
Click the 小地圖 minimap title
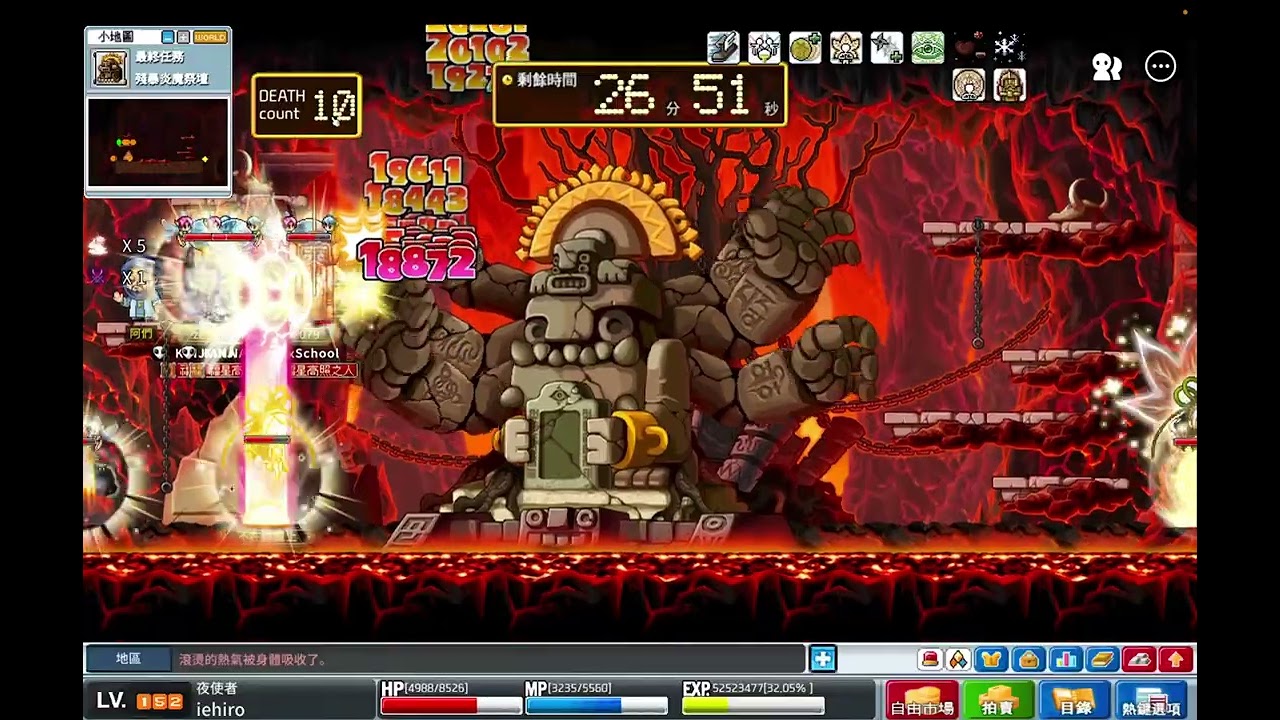click(115, 37)
